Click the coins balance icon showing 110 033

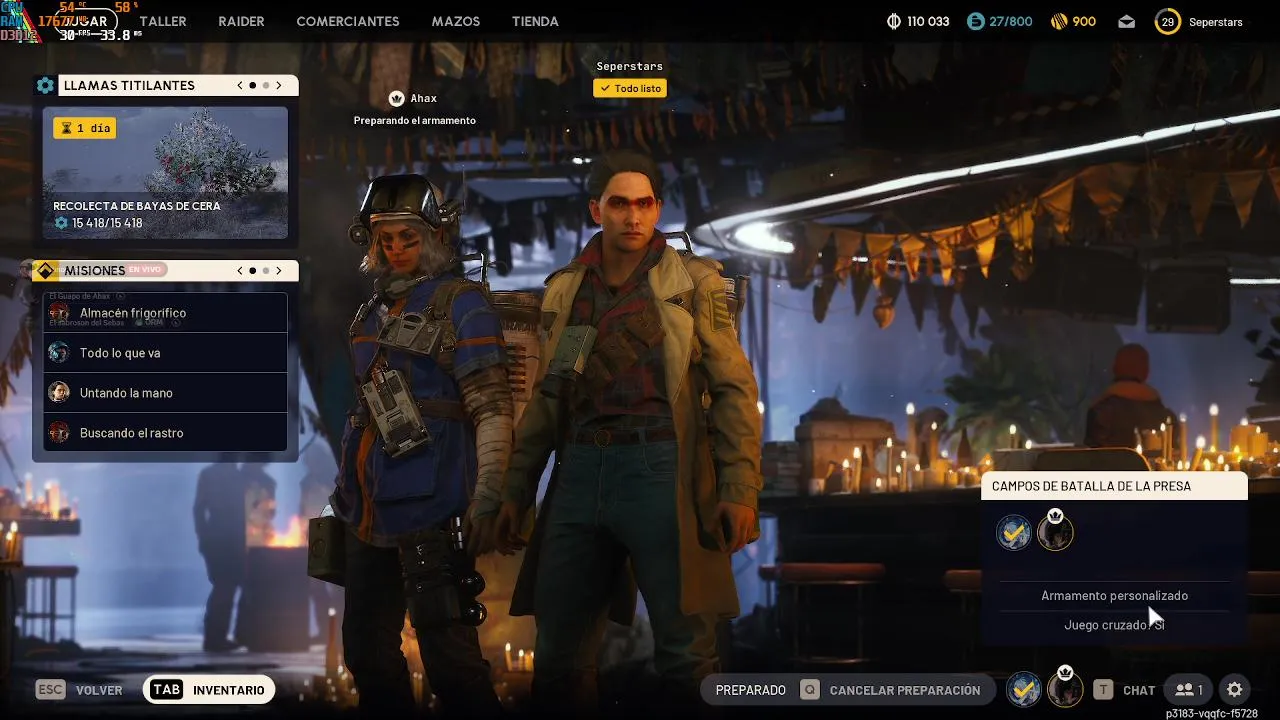[x=894, y=21]
